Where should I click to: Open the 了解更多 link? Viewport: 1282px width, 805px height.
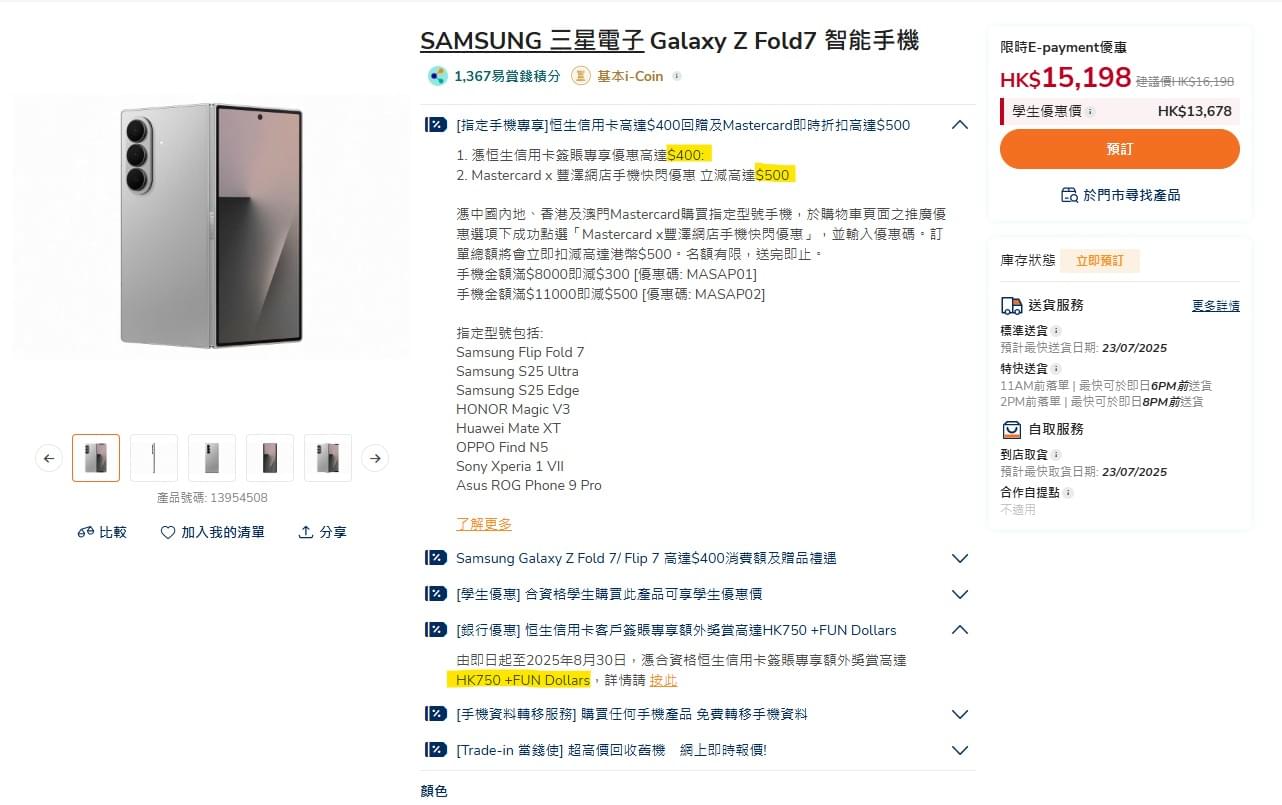tap(484, 524)
